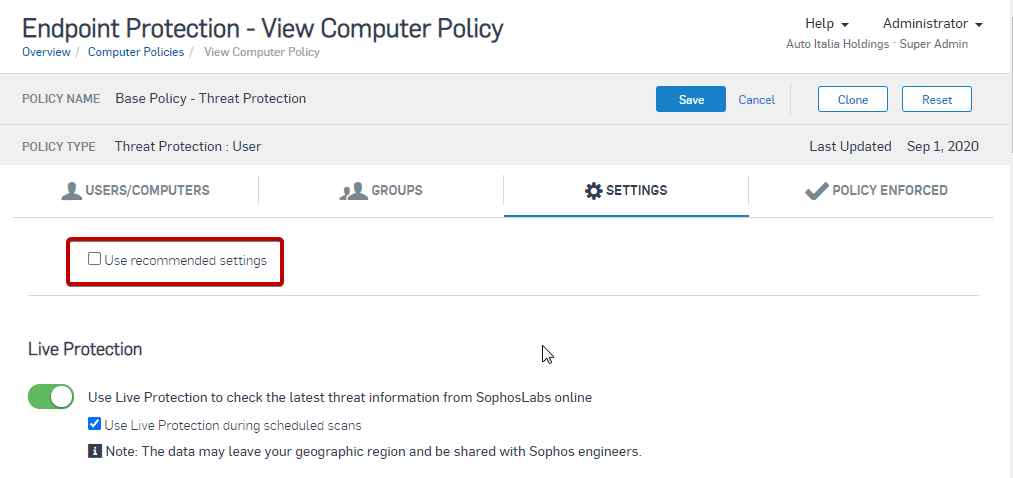The image size is (1013, 478).
Task: Click the Cancel link
Action: coord(756,100)
